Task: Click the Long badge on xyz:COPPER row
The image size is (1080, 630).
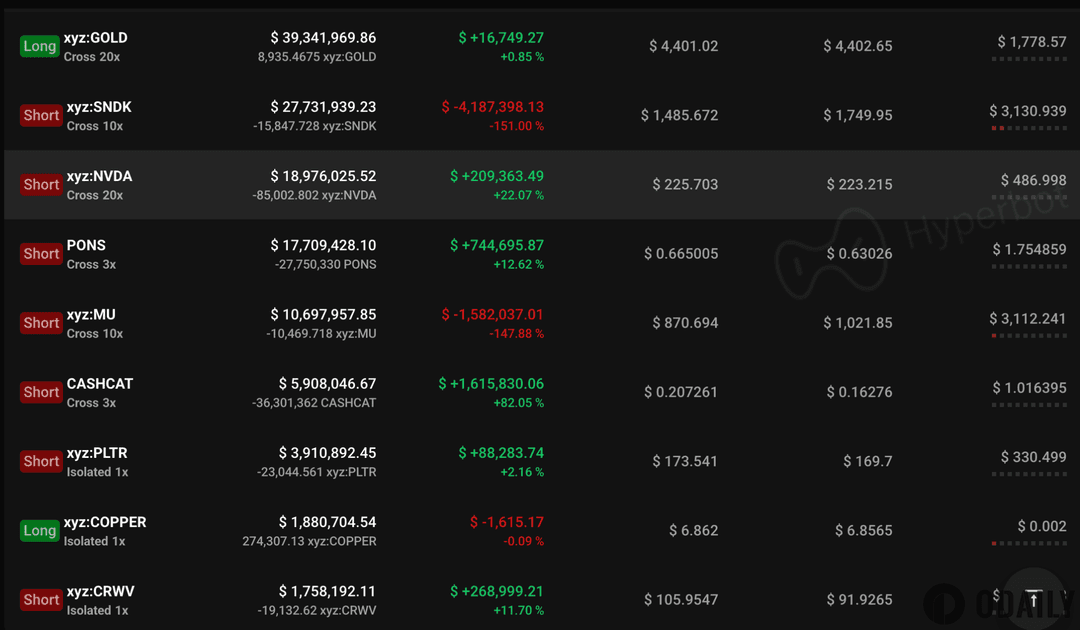Action: coord(39,531)
